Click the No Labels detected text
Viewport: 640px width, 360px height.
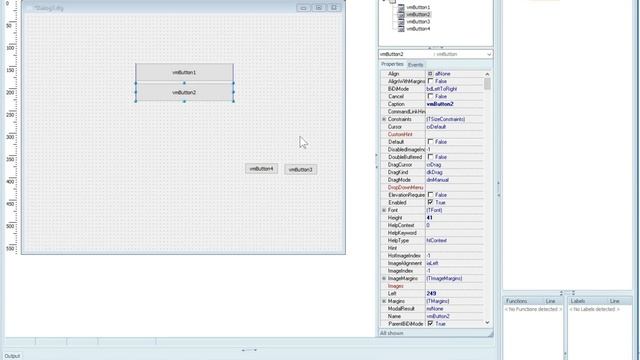(x=594, y=309)
